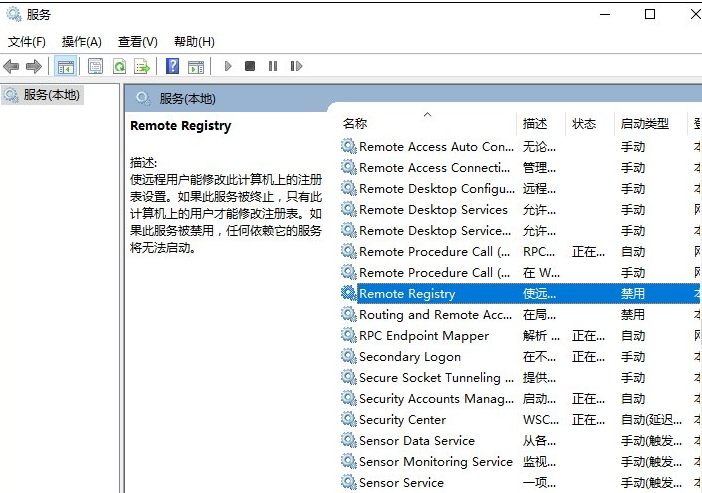Select Secondary Logon service

tap(410, 357)
